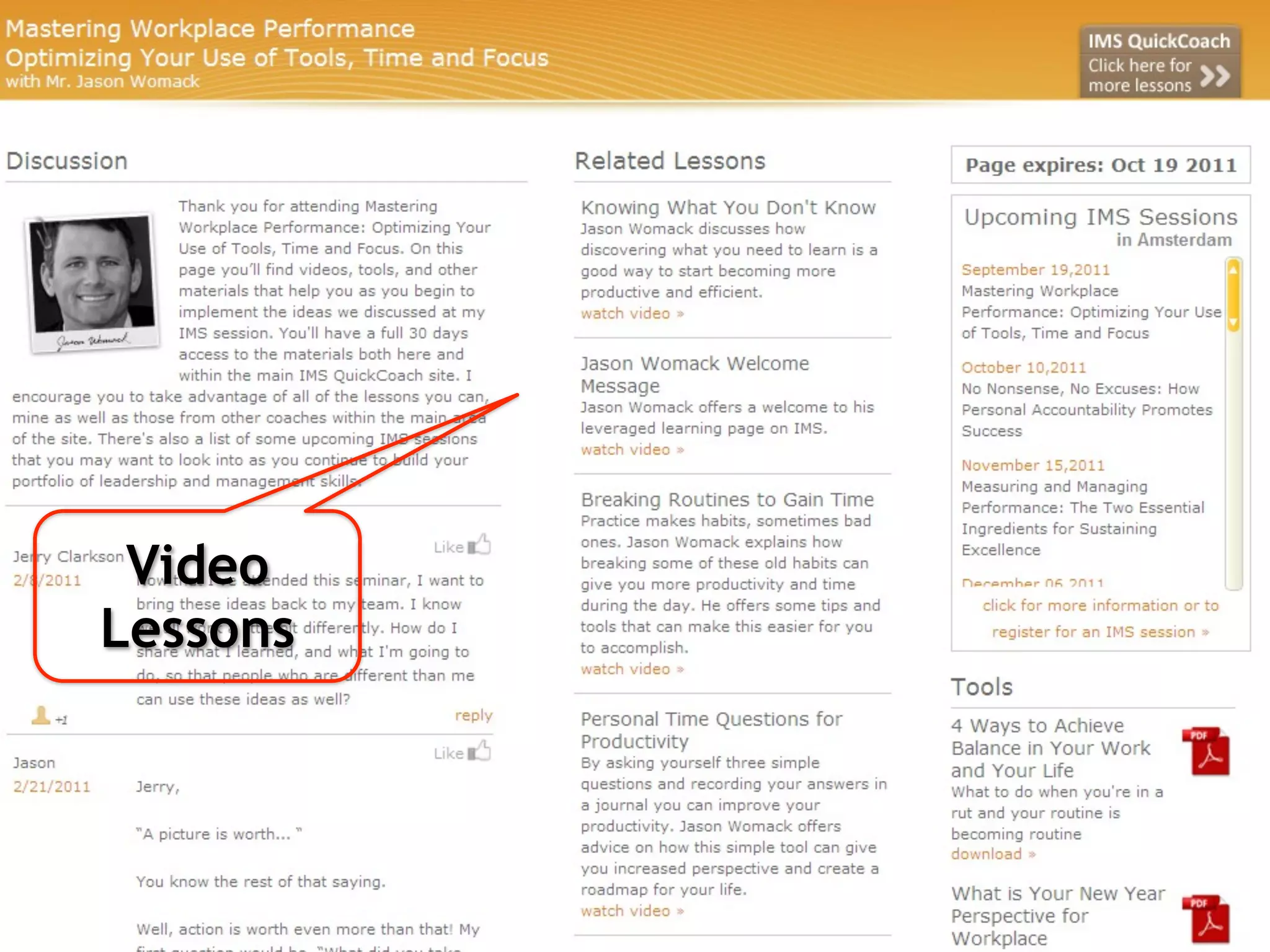The image size is (1270, 952).
Task: Open 4 Ways to Achieve Balance title
Action: coord(1051,748)
